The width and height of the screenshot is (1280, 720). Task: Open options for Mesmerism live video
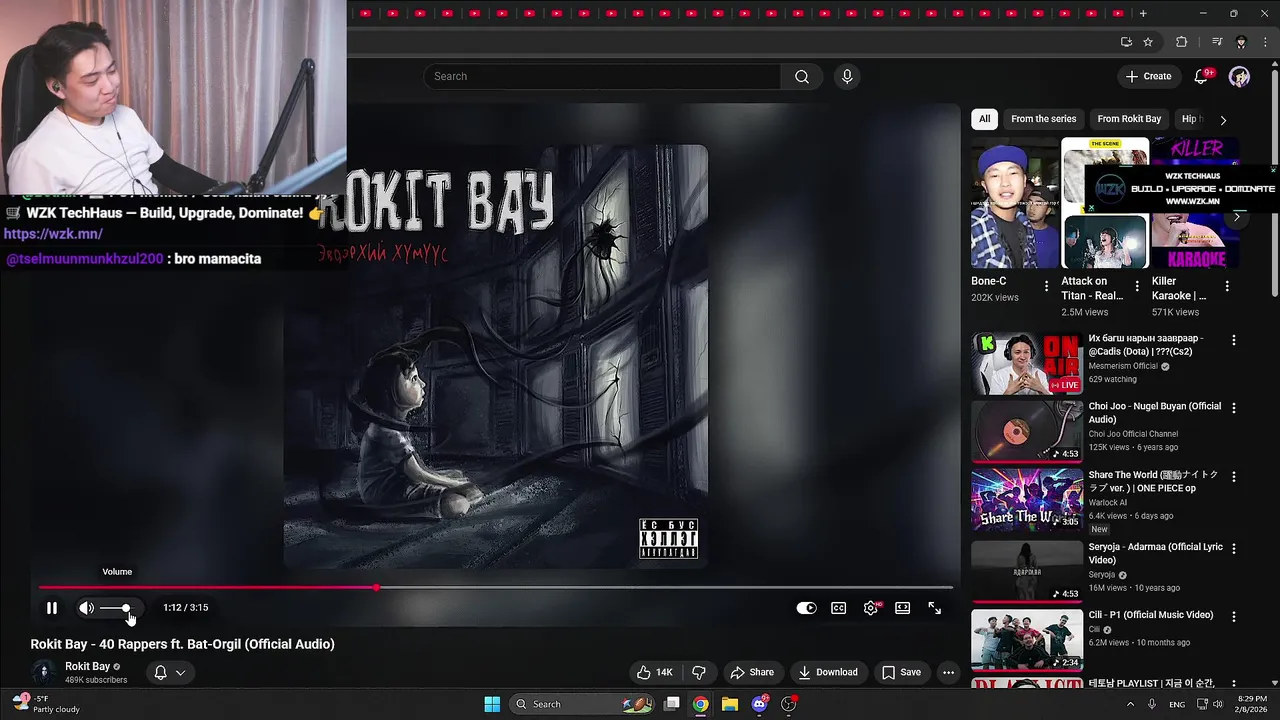[x=1233, y=340]
